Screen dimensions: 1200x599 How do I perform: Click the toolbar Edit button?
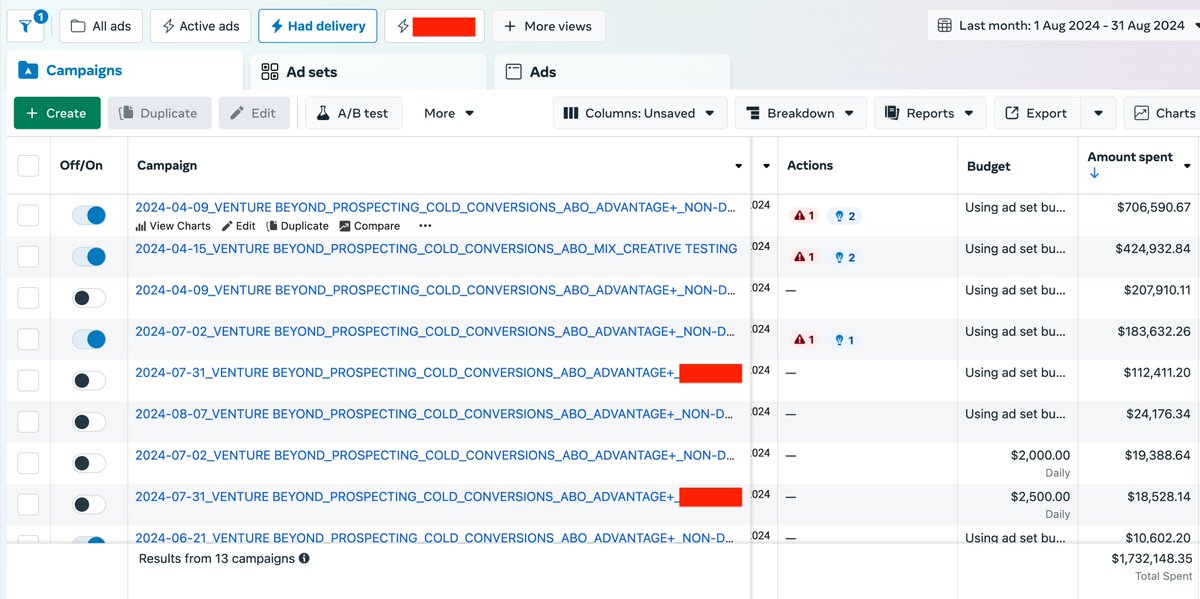254,113
